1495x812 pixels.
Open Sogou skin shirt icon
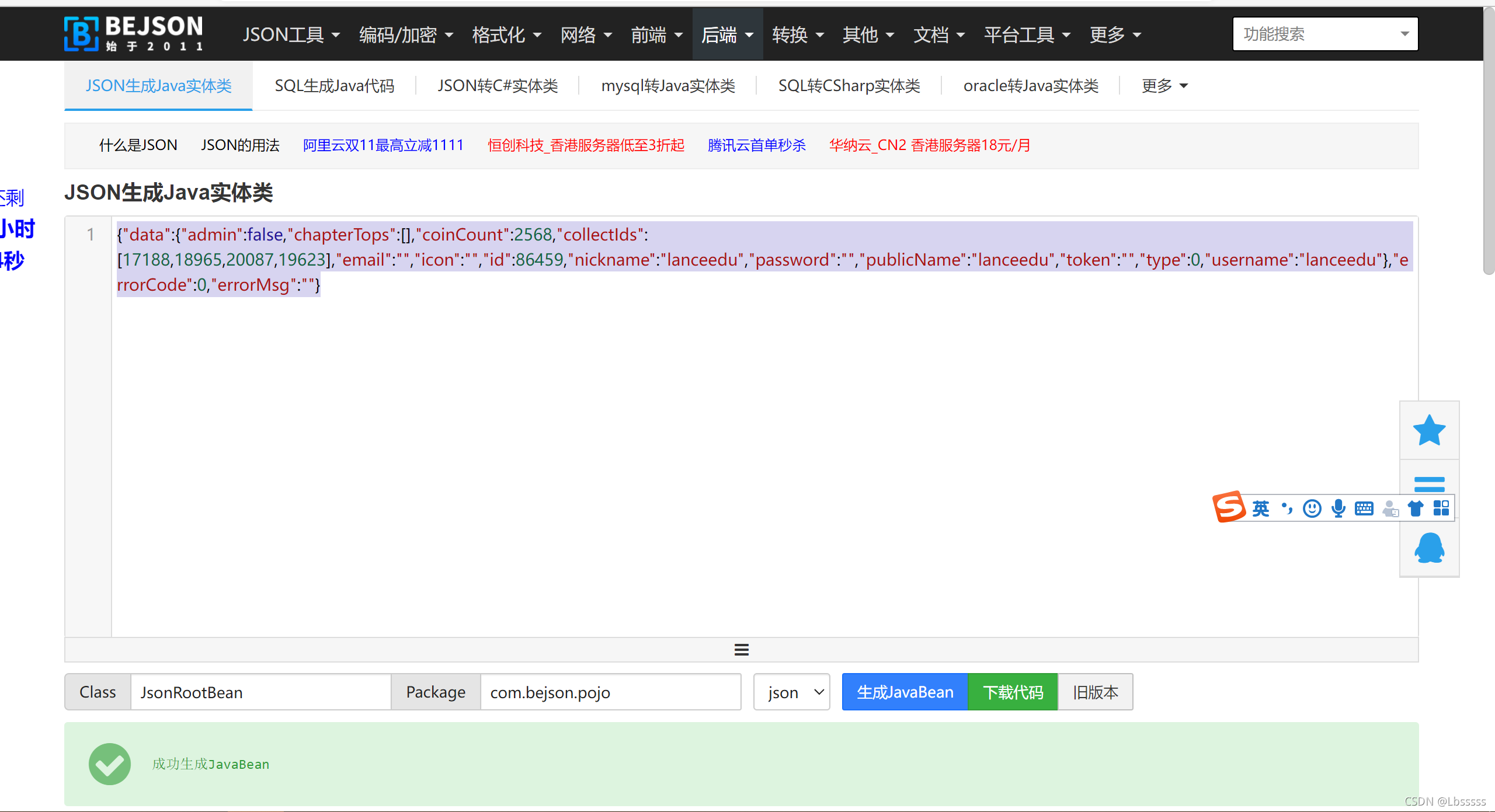[x=1416, y=508]
